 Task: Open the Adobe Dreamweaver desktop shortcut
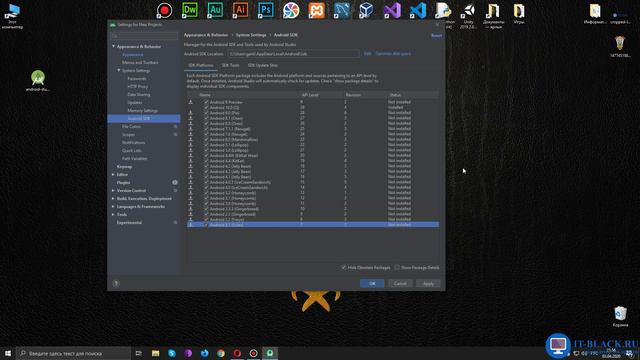point(190,10)
